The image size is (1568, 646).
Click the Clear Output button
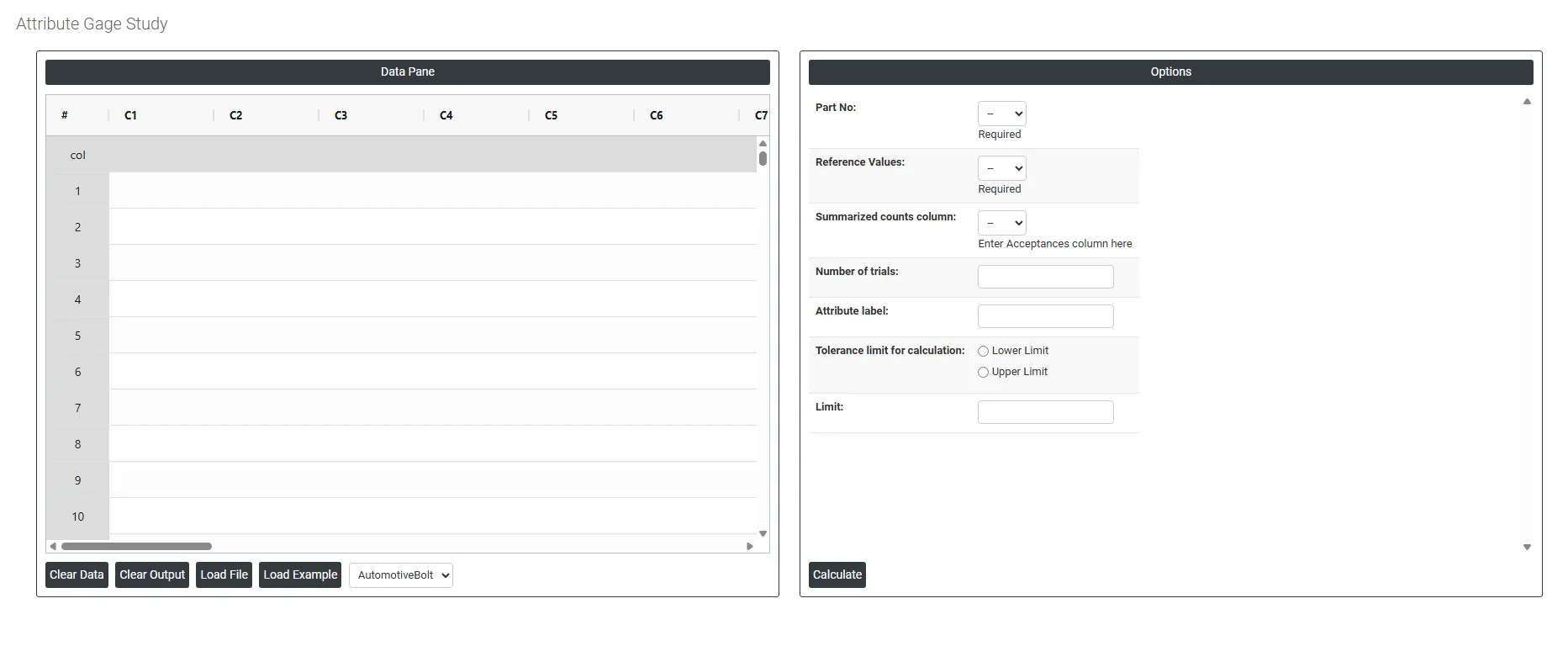point(152,575)
